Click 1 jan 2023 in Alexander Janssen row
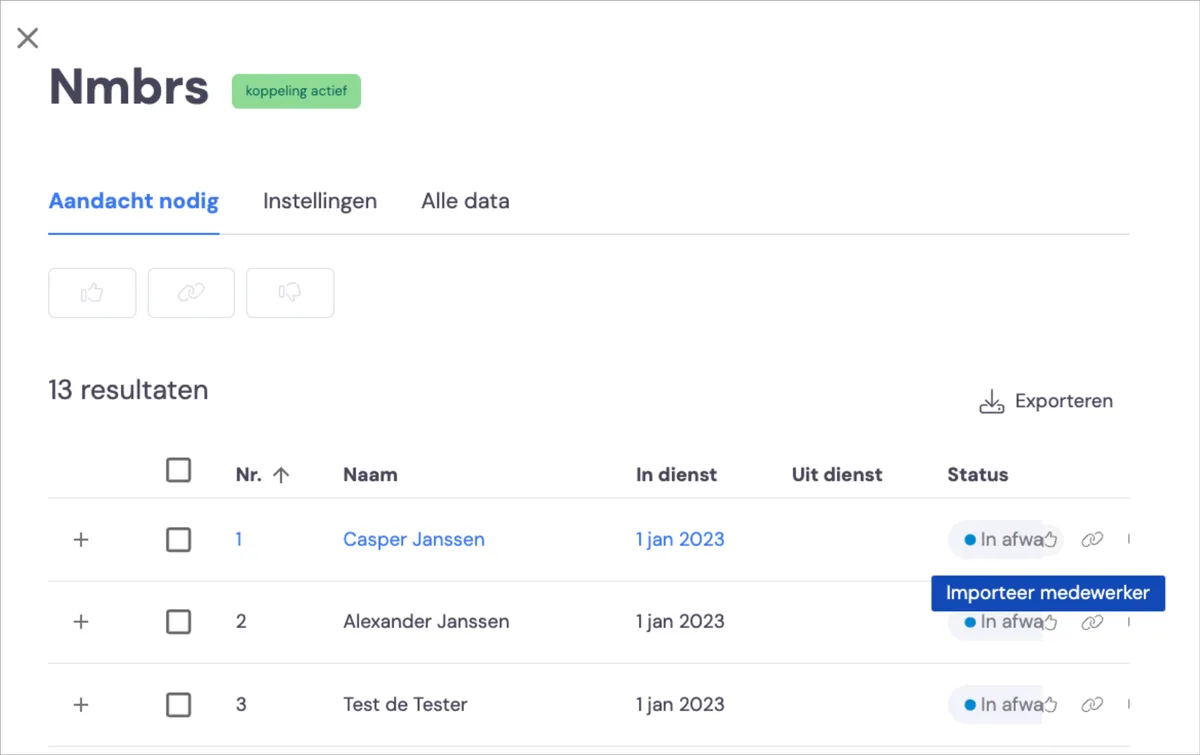This screenshot has height=755, width=1200. (x=680, y=622)
